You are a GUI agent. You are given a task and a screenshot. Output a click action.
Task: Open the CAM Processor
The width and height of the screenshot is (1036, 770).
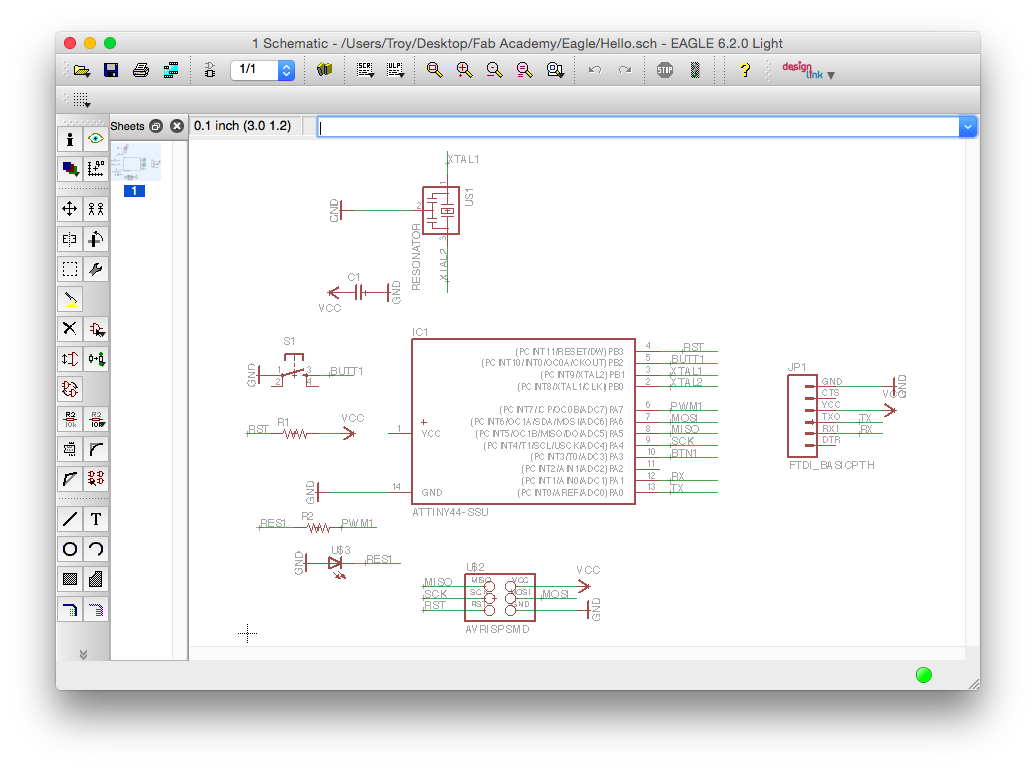tap(171, 70)
